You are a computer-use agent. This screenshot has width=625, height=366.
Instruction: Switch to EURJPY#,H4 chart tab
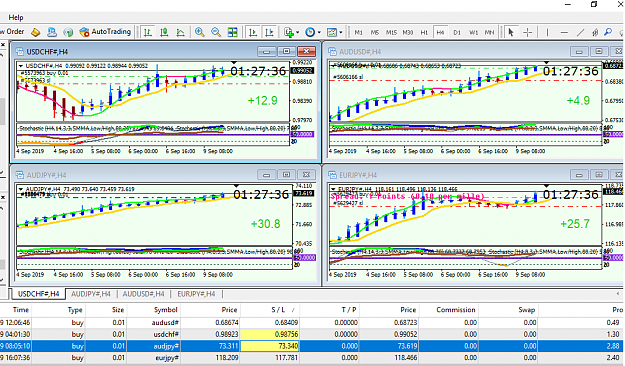(x=196, y=294)
